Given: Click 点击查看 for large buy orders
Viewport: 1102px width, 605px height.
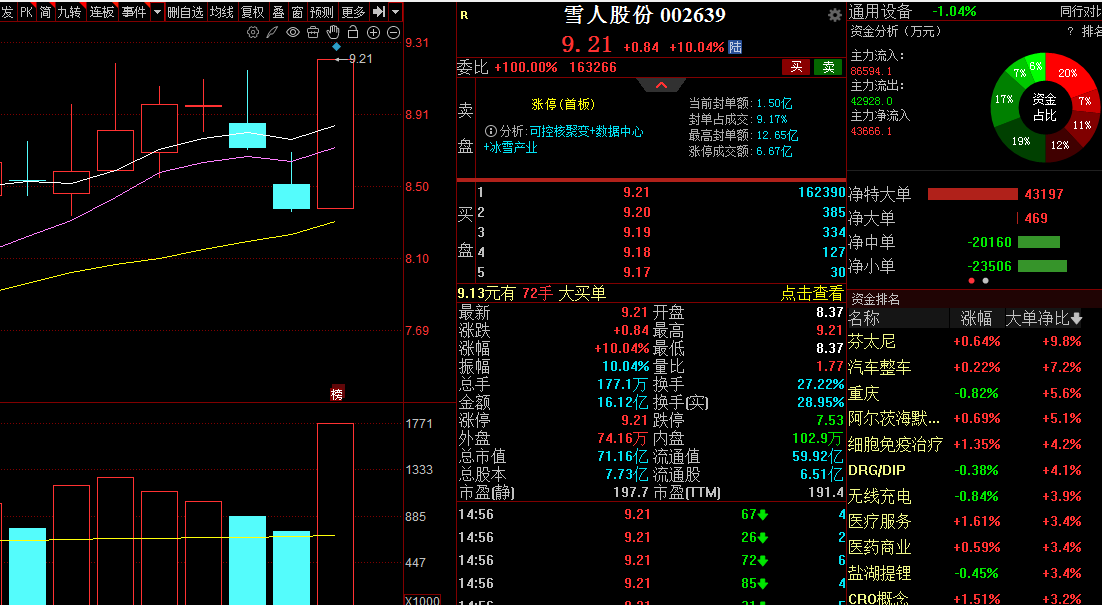Looking at the screenshot, I should click(812, 294).
